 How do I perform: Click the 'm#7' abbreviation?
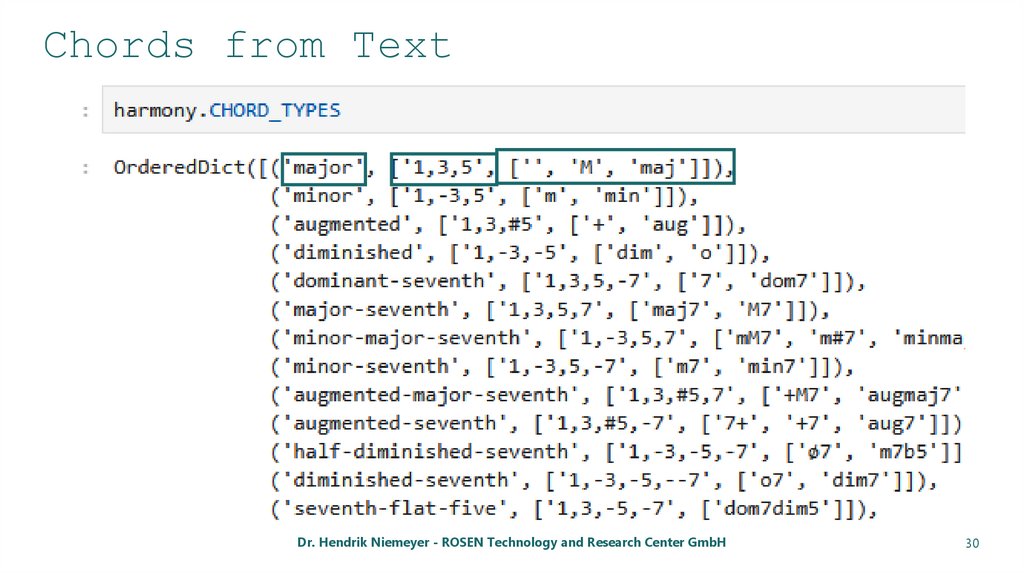point(844,338)
